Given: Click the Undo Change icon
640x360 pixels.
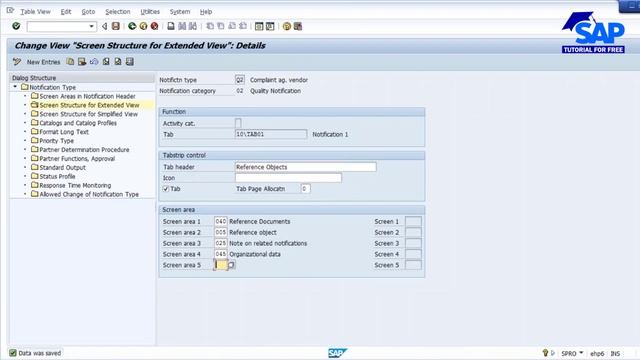Looking at the screenshot, I should point(94,62).
